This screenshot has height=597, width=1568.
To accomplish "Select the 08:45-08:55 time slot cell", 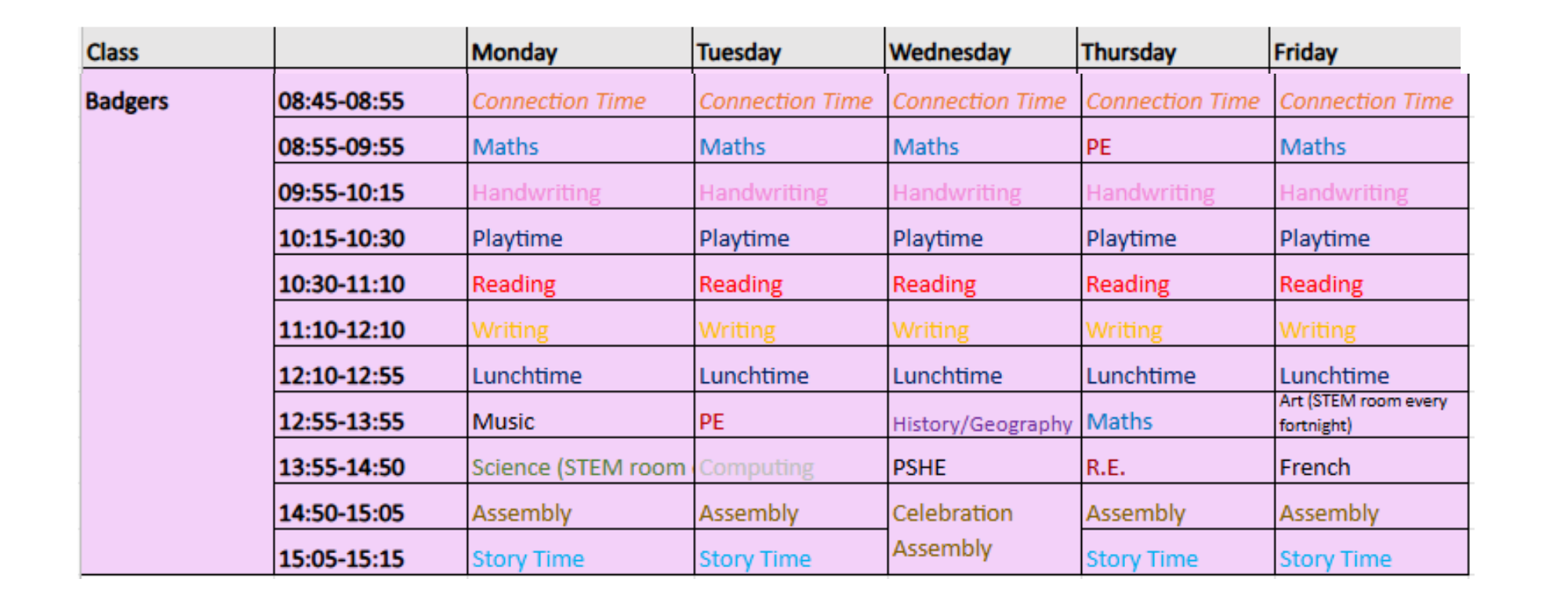I will 371,95.
